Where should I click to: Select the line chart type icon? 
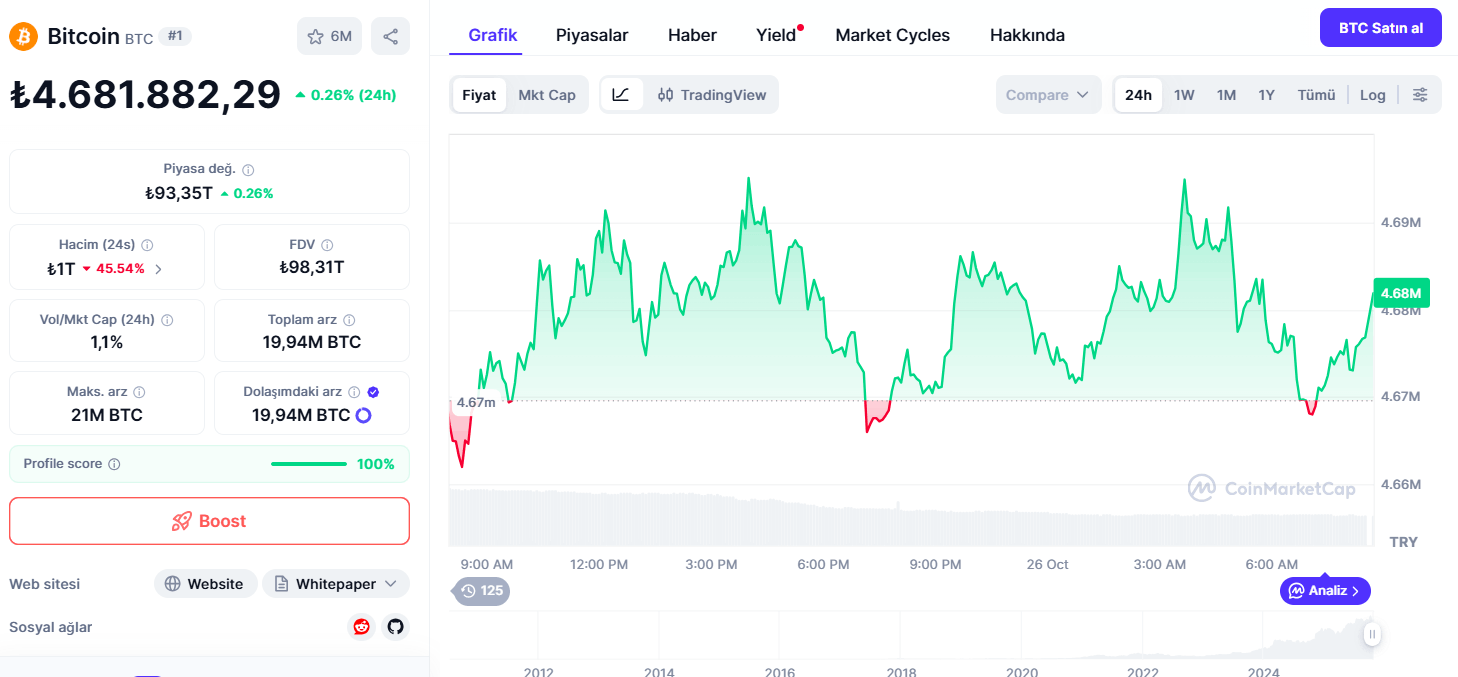coord(621,95)
